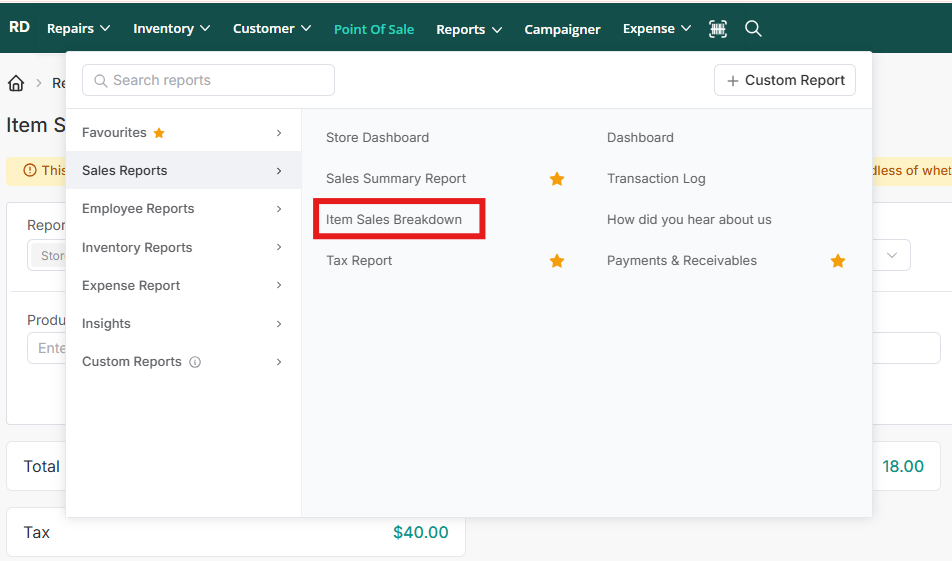952x561 pixels.
Task: Click the Custom Report button
Action: pos(784,80)
